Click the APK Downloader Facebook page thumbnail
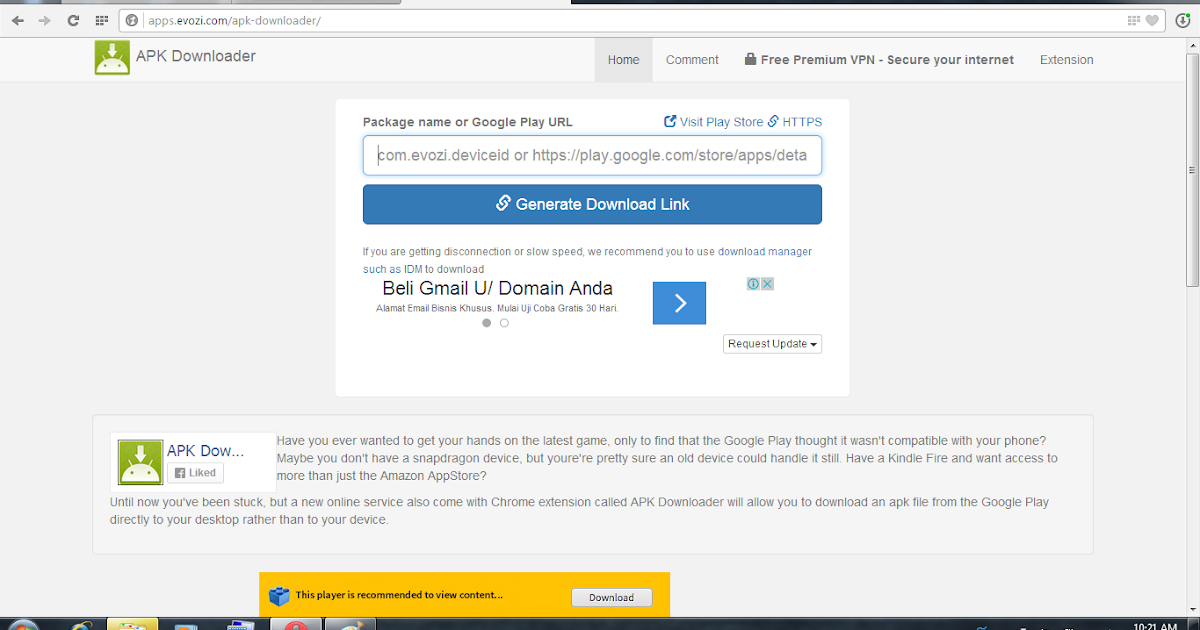The width and height of the screenshot is (1200, 630). (140, 462)
